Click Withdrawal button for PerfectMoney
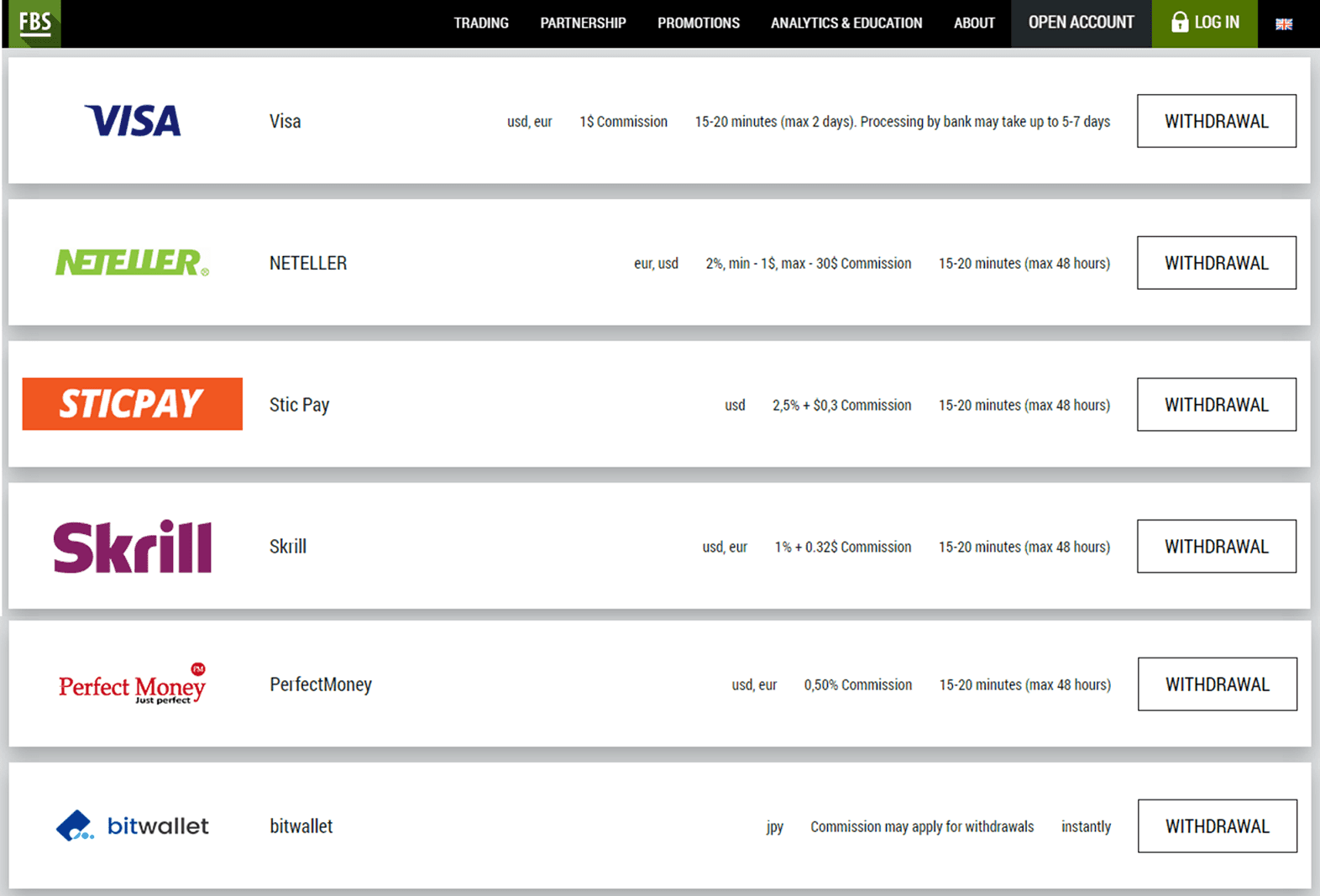1320x896 pixels. pos(1218,684)
